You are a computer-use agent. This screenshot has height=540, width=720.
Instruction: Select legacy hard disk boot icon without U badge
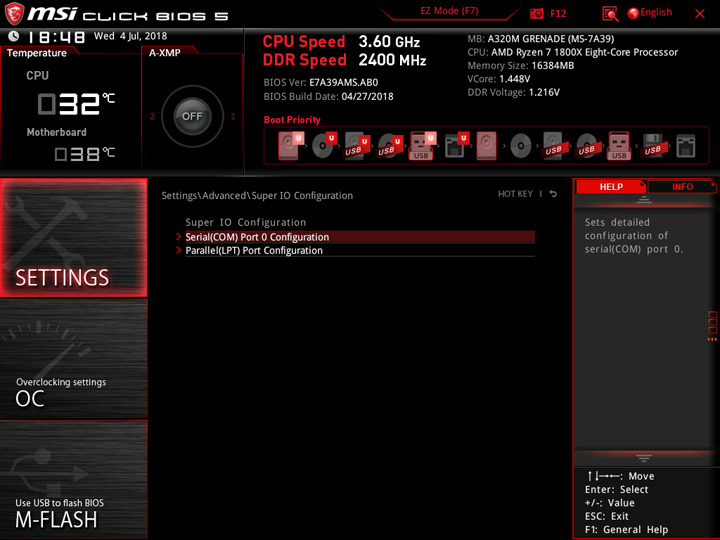point(487,146)
